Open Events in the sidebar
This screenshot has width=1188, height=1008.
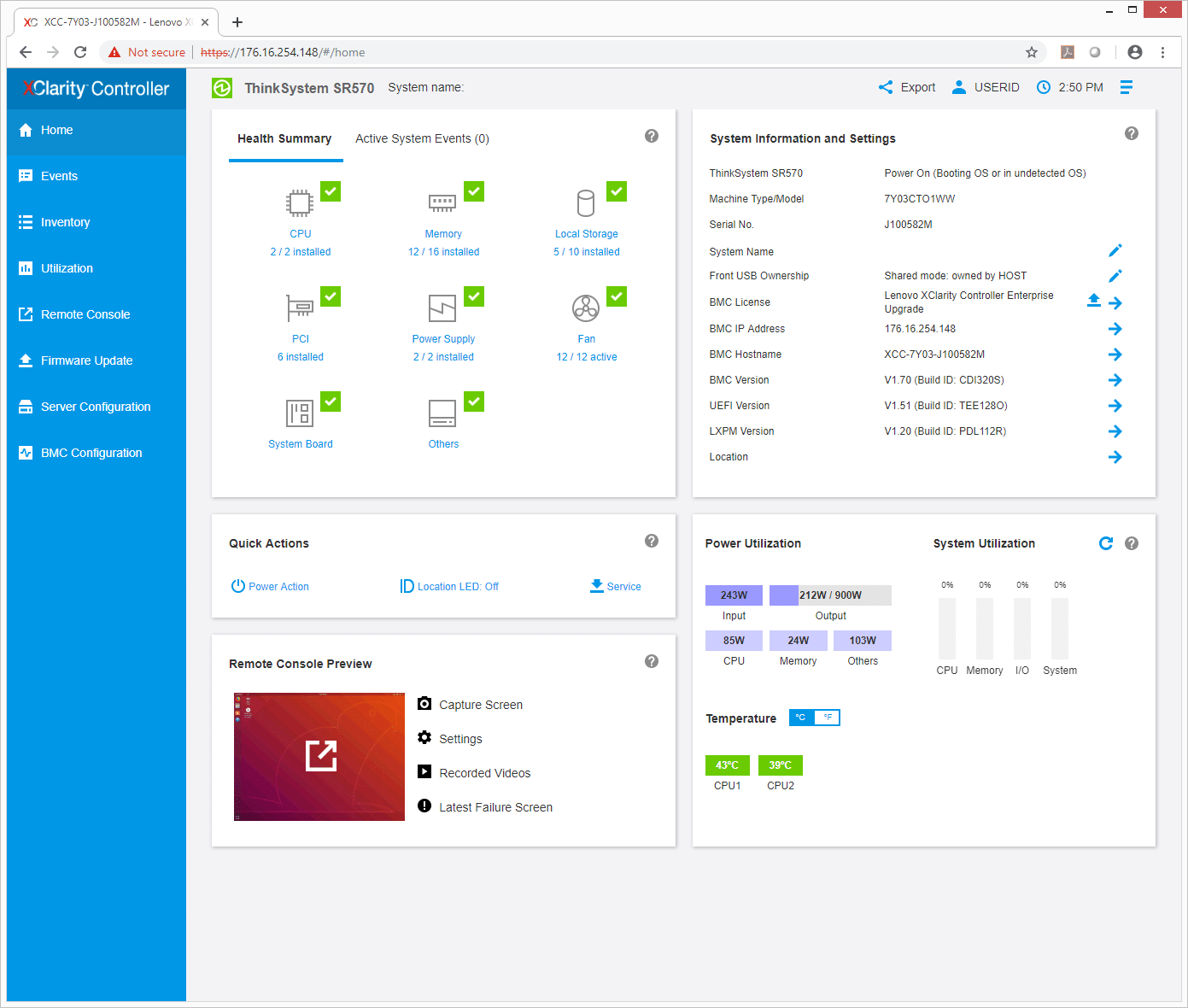point(97,176)
